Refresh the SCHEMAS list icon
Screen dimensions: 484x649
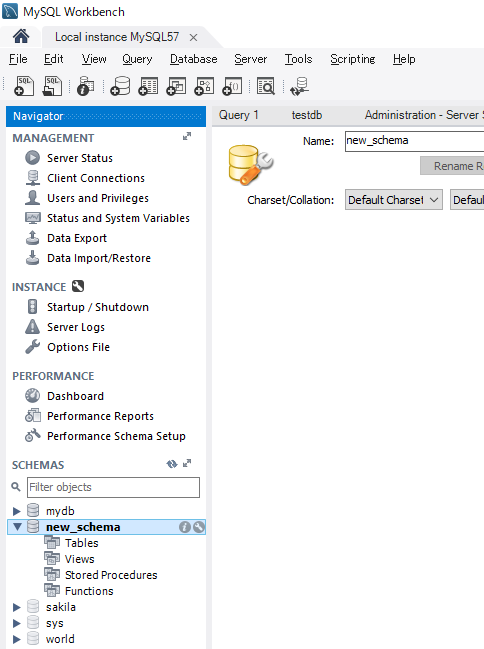(x=172, y=464)
